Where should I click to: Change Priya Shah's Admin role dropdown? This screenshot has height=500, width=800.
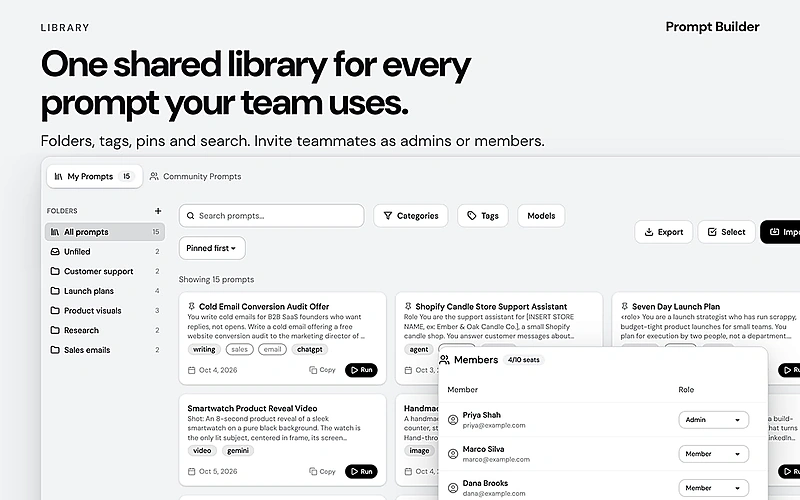pyautogui.click(x=713, y=420)
